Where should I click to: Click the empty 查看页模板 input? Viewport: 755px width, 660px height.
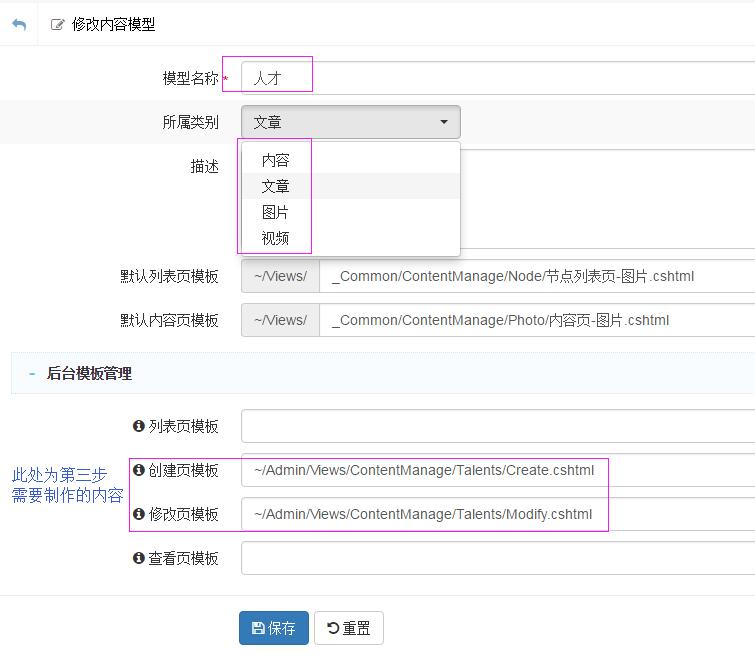498,558
